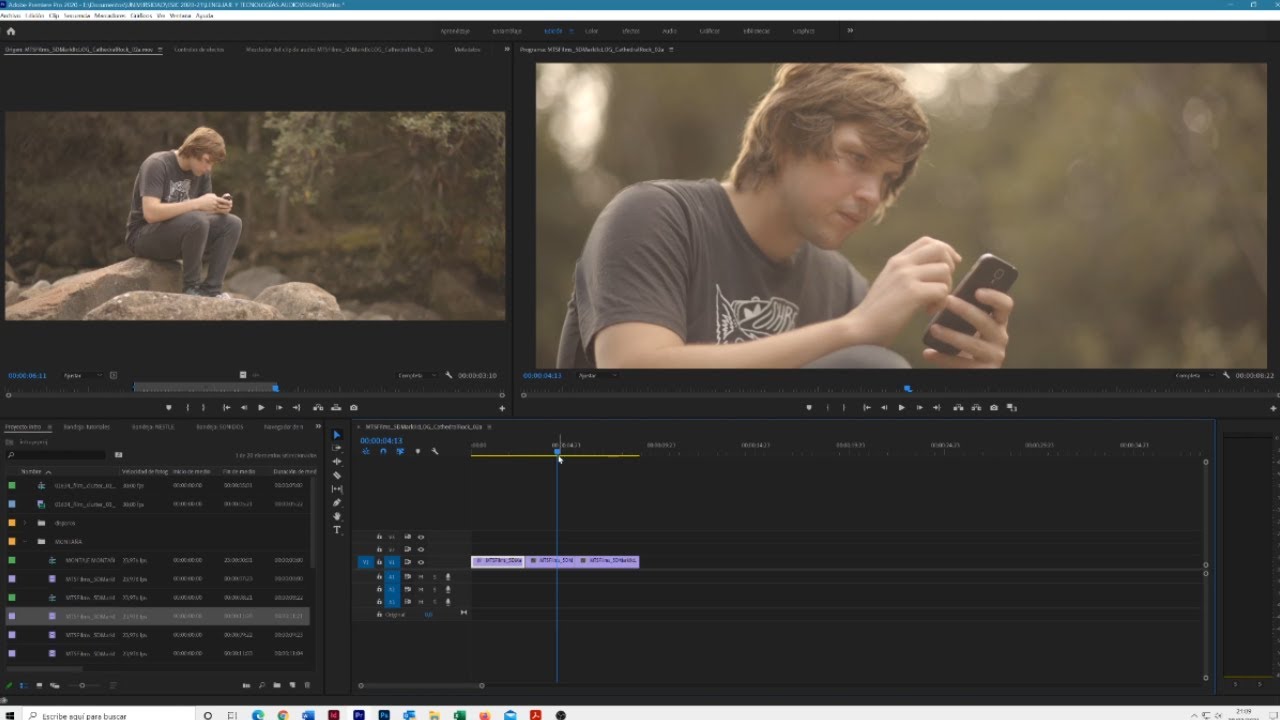The width and height of the screenshot is (1280, 720).
Task: Open the Controles de efectos tab
Action: [199, 49]
